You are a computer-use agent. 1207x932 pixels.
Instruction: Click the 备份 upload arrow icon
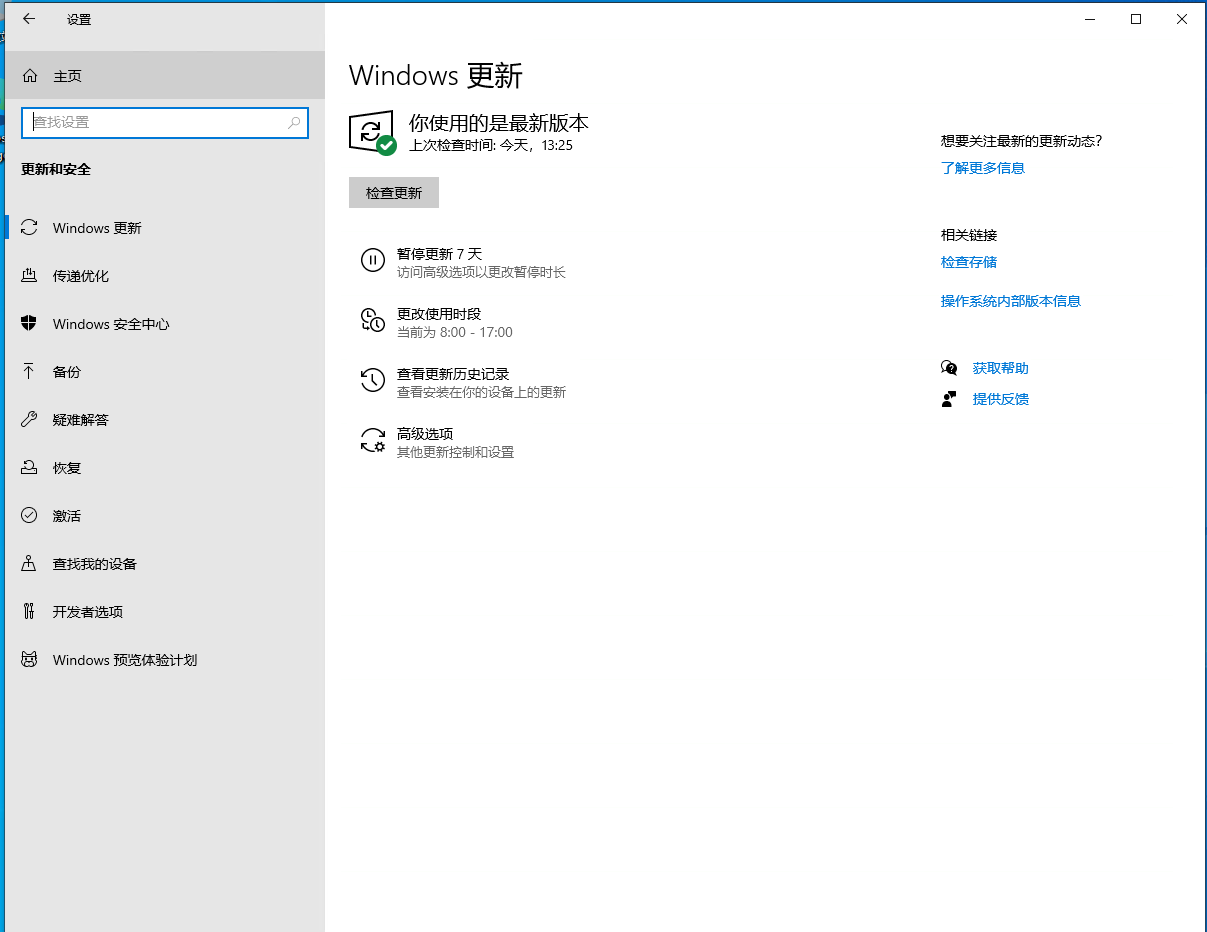coord(29,372)
